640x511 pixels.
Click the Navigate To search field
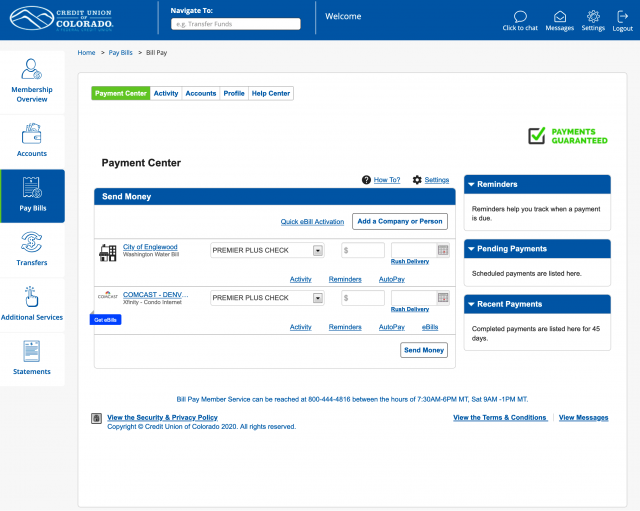(235, 23)
